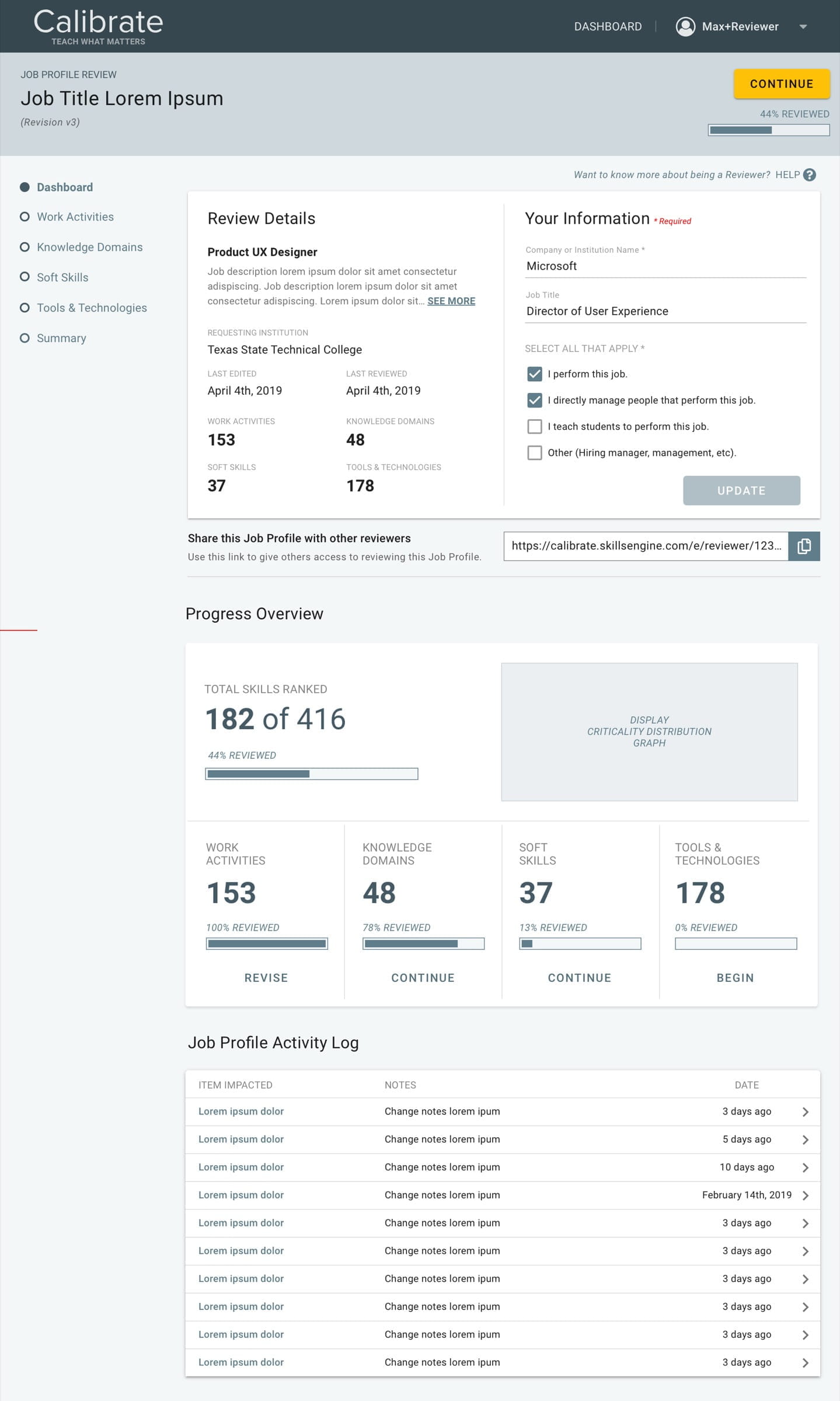Go to Knowledge Domains in sidebar
Screen dimensions: 840x1401
89,247
